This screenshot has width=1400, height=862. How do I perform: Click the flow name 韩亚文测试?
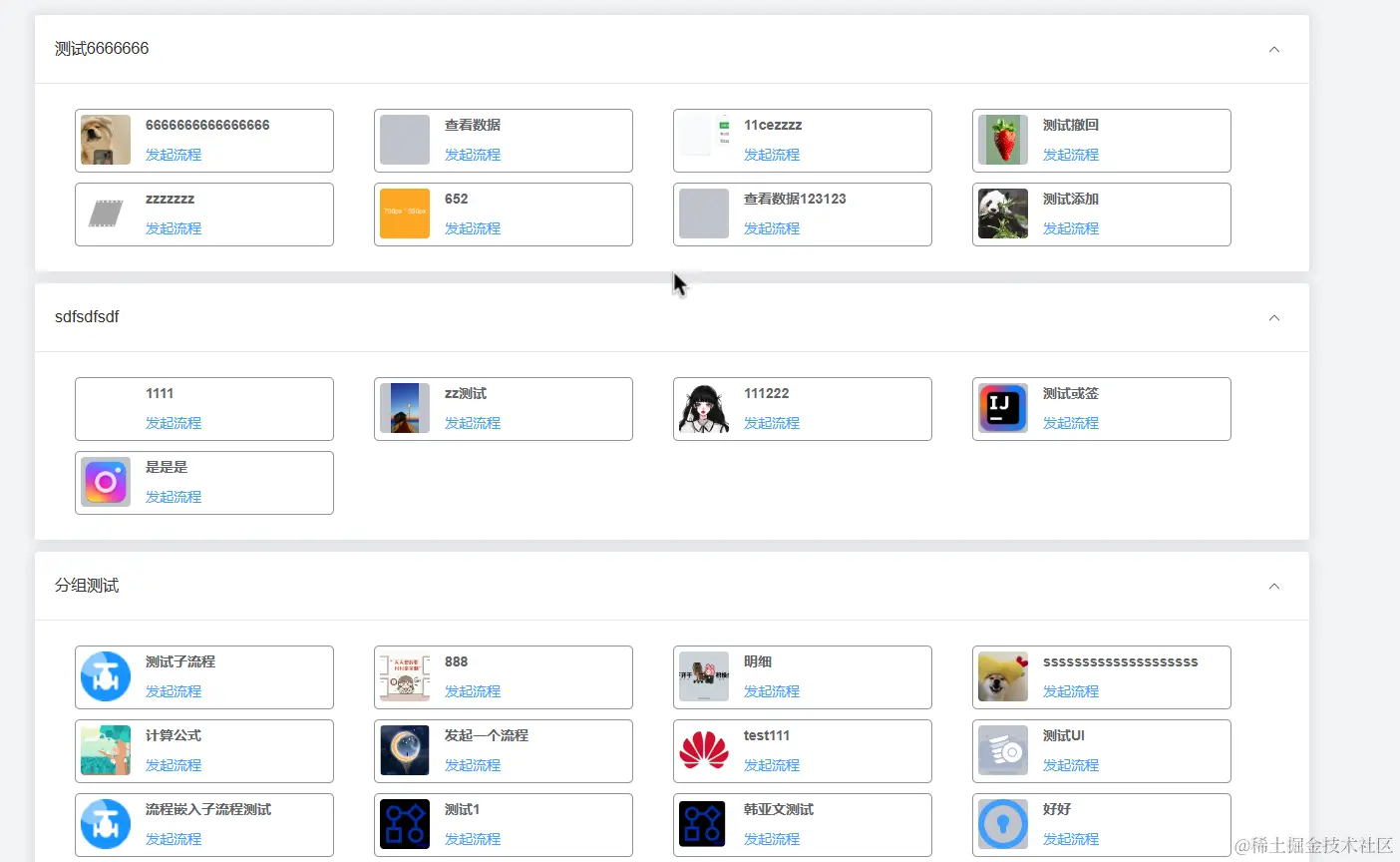pos(779,809)
